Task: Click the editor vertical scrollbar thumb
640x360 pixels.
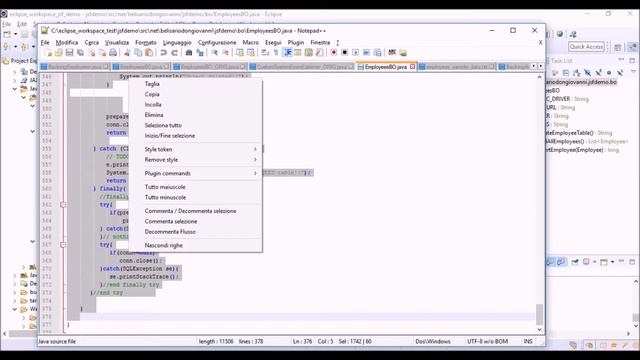Action: [x=539, y=314]
